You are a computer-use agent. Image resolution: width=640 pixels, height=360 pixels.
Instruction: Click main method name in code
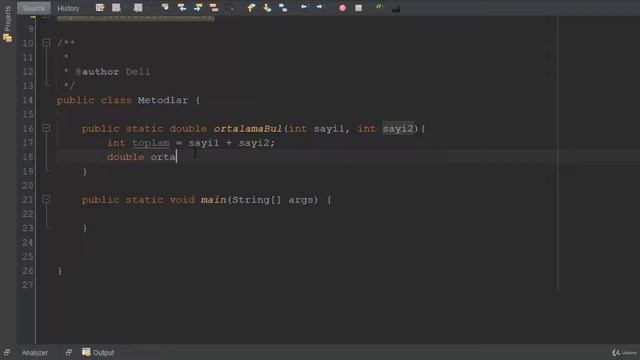pyautogui.click(x=213, y=200)
